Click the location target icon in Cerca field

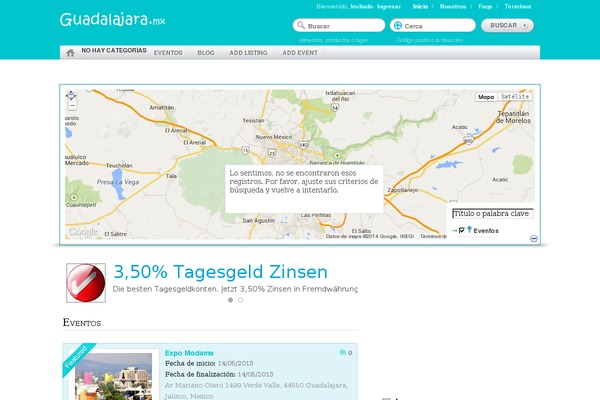(398, 25)
